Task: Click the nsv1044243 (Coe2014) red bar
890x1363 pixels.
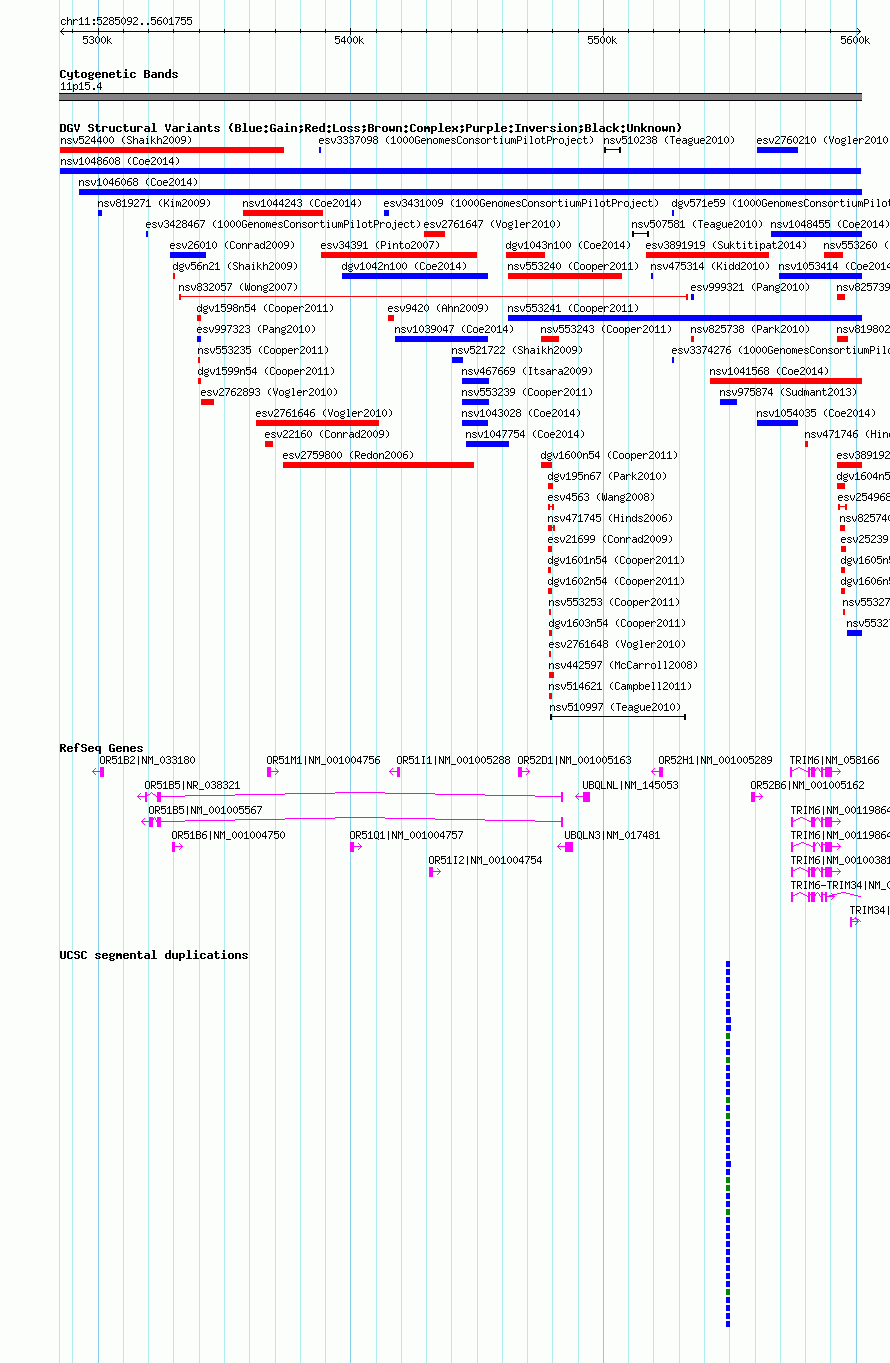Action: [x=283, y=213]
